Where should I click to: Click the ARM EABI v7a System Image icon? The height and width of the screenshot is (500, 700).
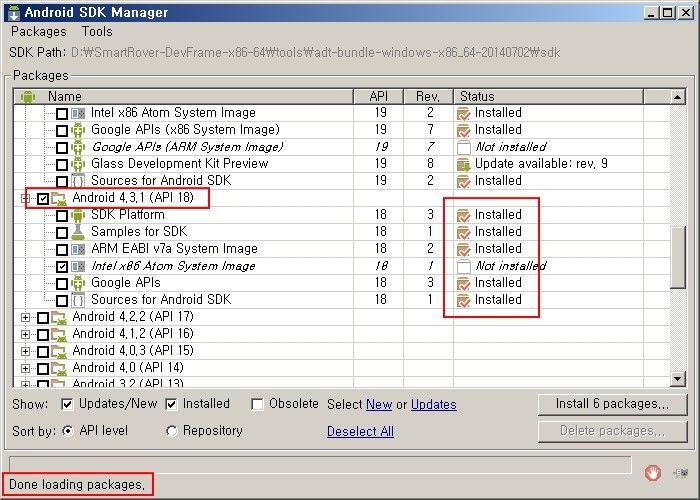pos(78,250)
